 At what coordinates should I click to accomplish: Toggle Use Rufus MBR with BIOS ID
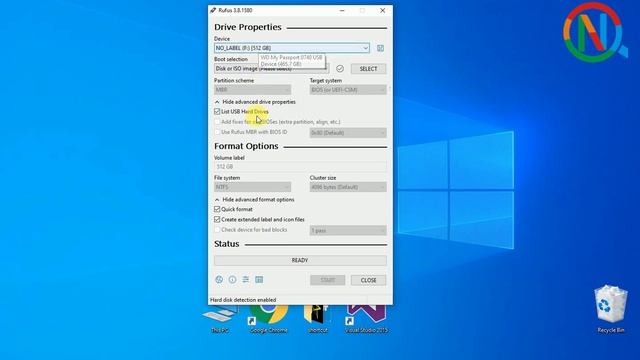pos(217,132)
